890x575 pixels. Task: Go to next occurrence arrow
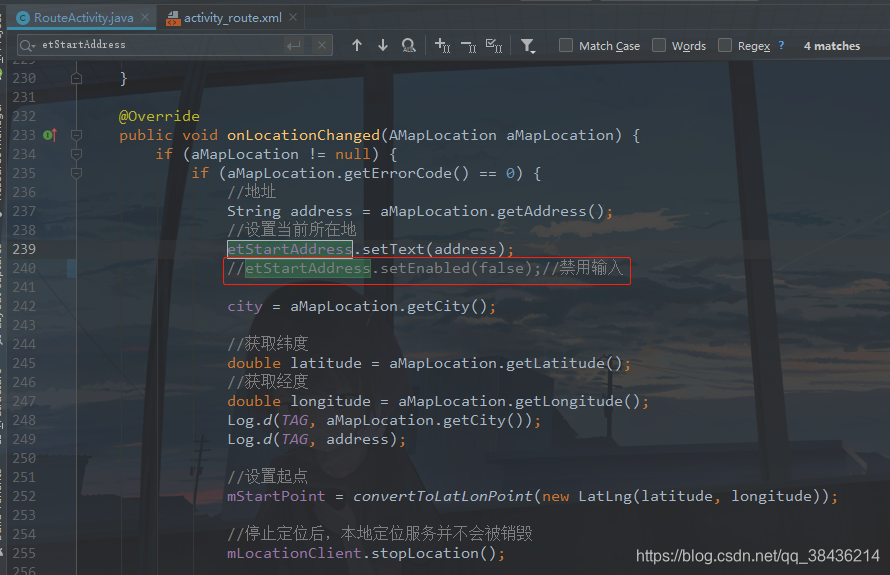tap(383, 45)
